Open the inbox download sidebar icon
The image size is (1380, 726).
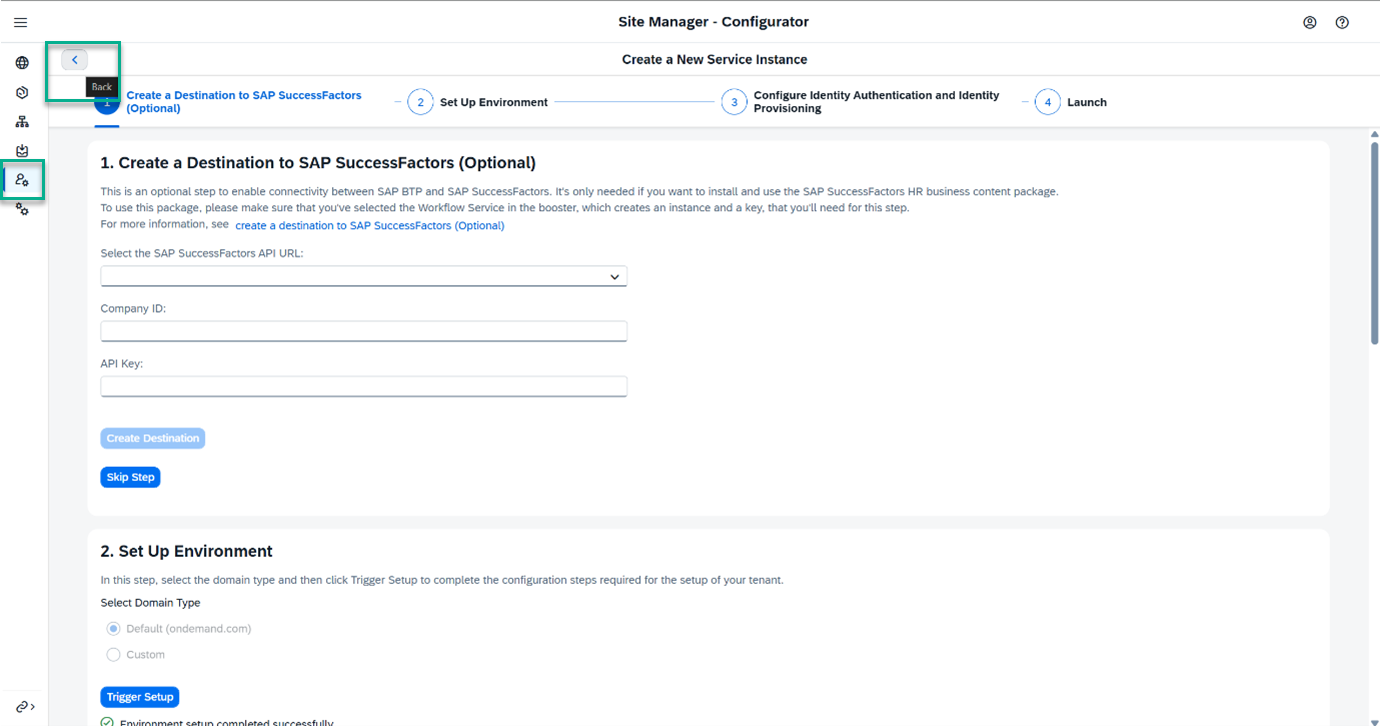(x=22, y=151)
